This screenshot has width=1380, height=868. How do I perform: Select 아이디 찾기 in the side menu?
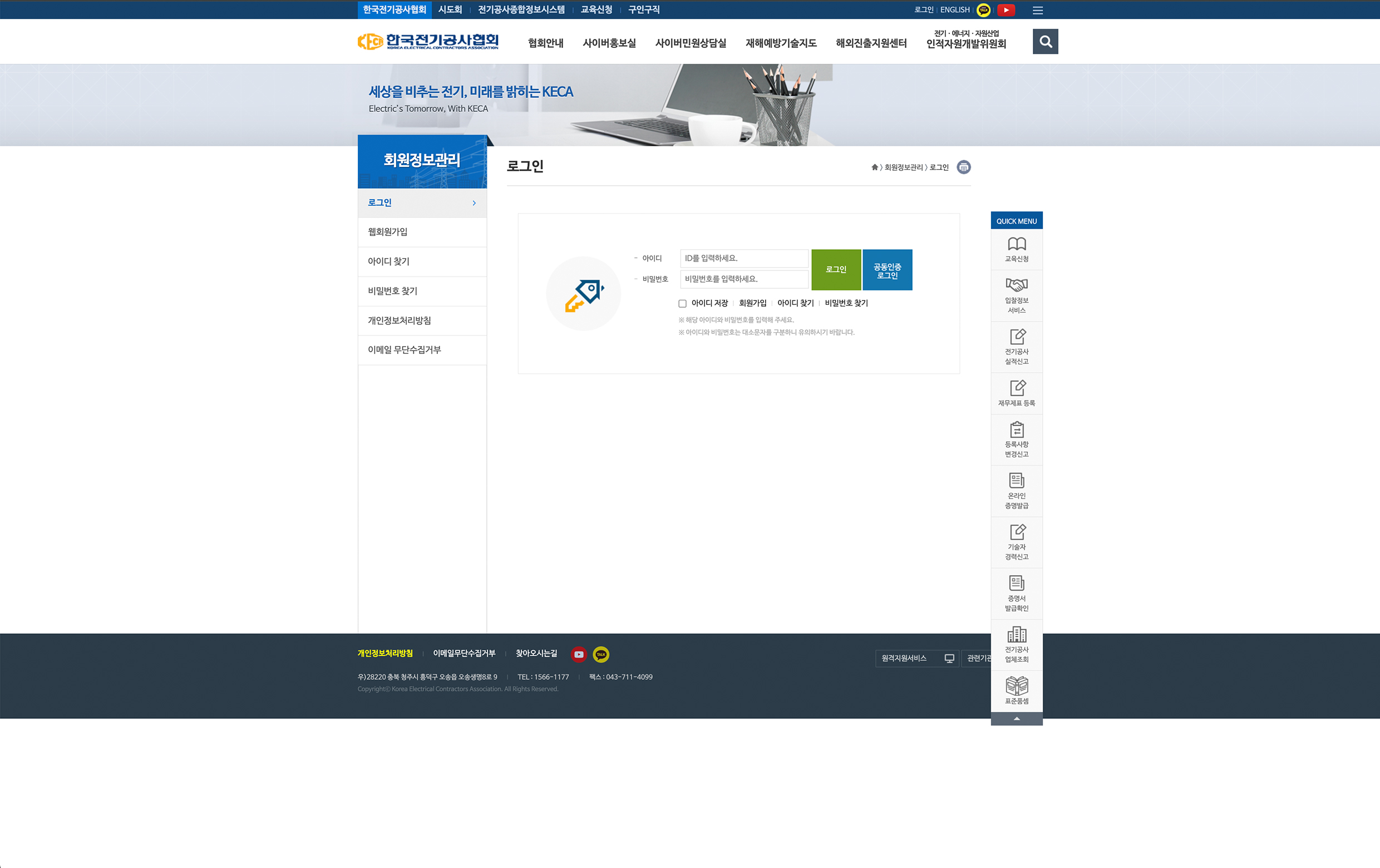(x=422, y=262)
